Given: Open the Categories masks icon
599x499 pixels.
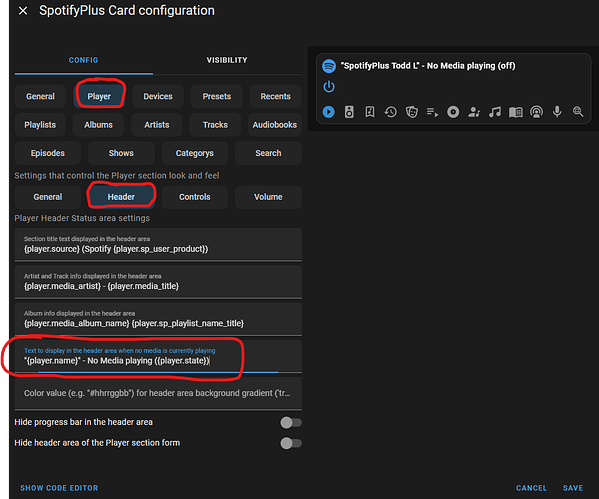Looking at the screenshot, I should click(411, 112).
